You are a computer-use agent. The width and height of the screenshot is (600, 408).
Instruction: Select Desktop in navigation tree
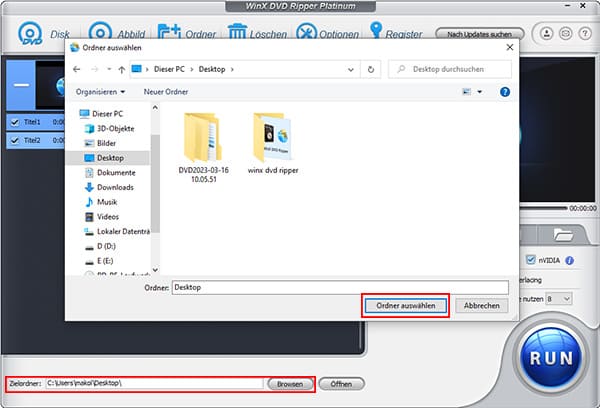pos(110,158)
